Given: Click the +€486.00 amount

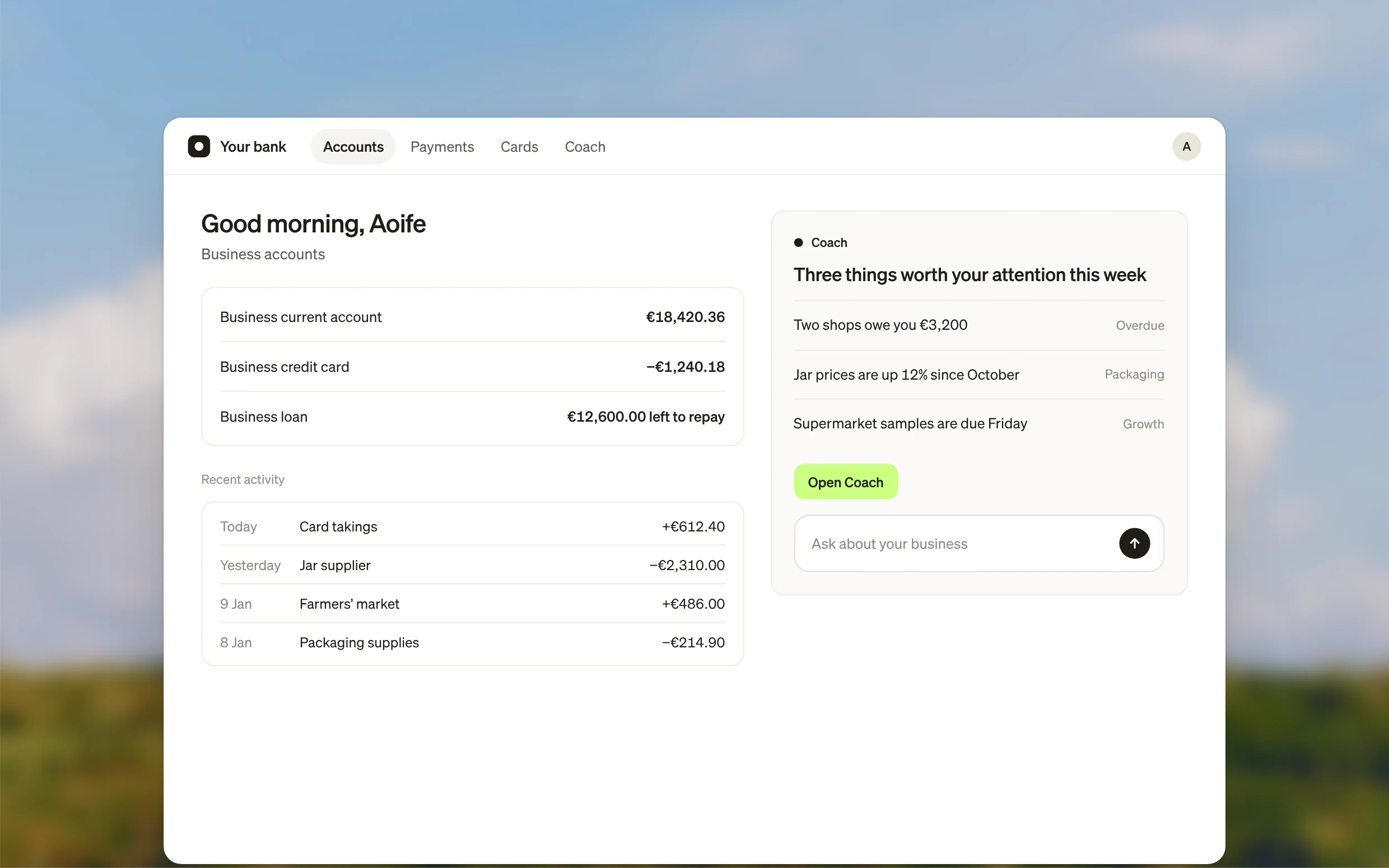Looking at the screenshot, I should point(693,603).
